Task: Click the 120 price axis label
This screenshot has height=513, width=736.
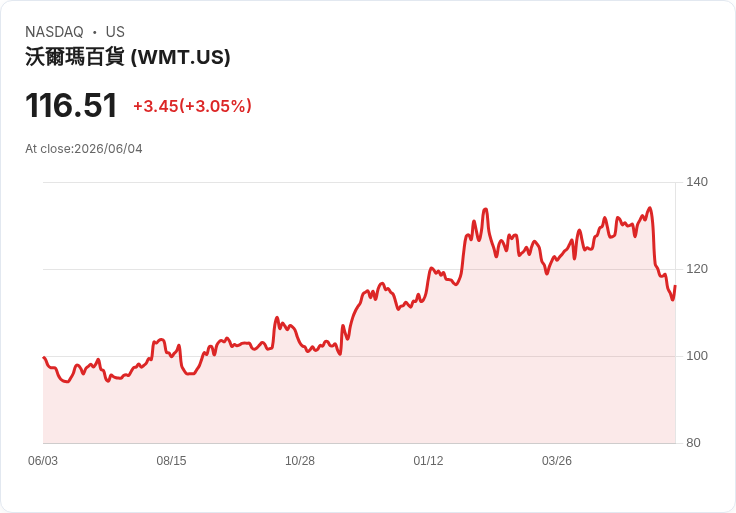Action: click(x=697, y=269)
